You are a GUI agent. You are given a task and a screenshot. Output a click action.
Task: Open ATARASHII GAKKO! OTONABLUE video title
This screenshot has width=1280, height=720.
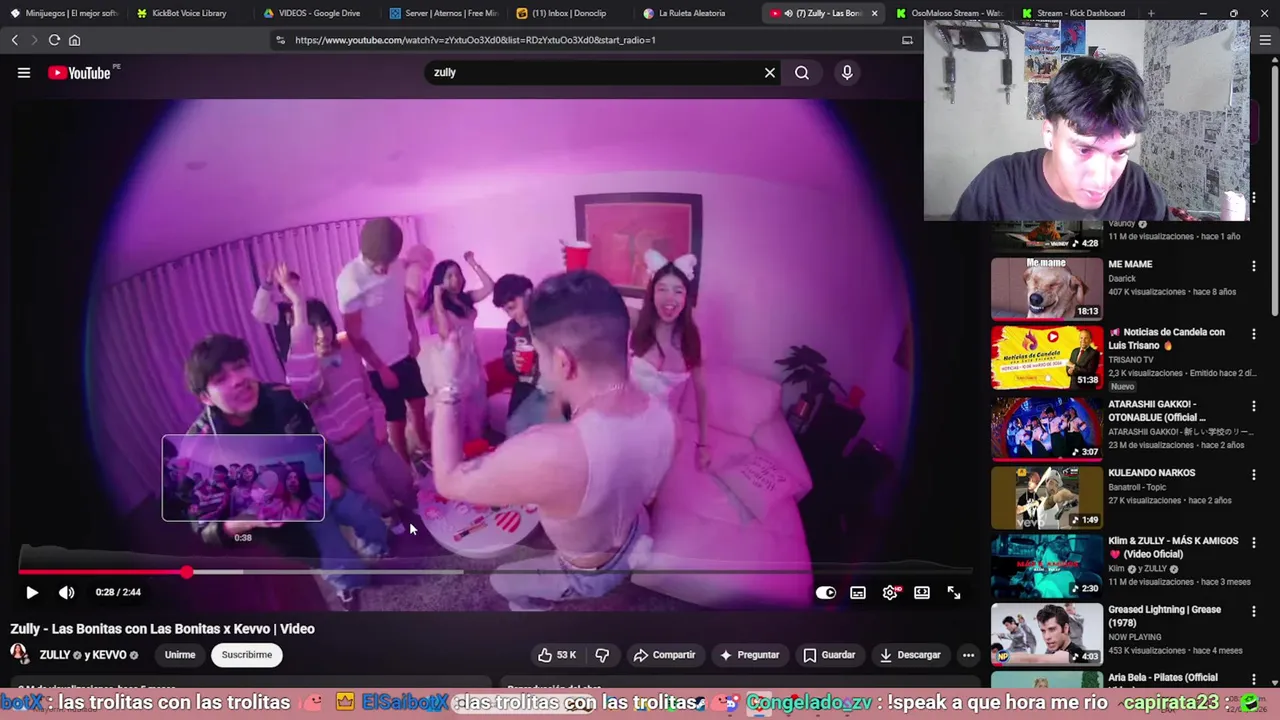pos(1158,411)
